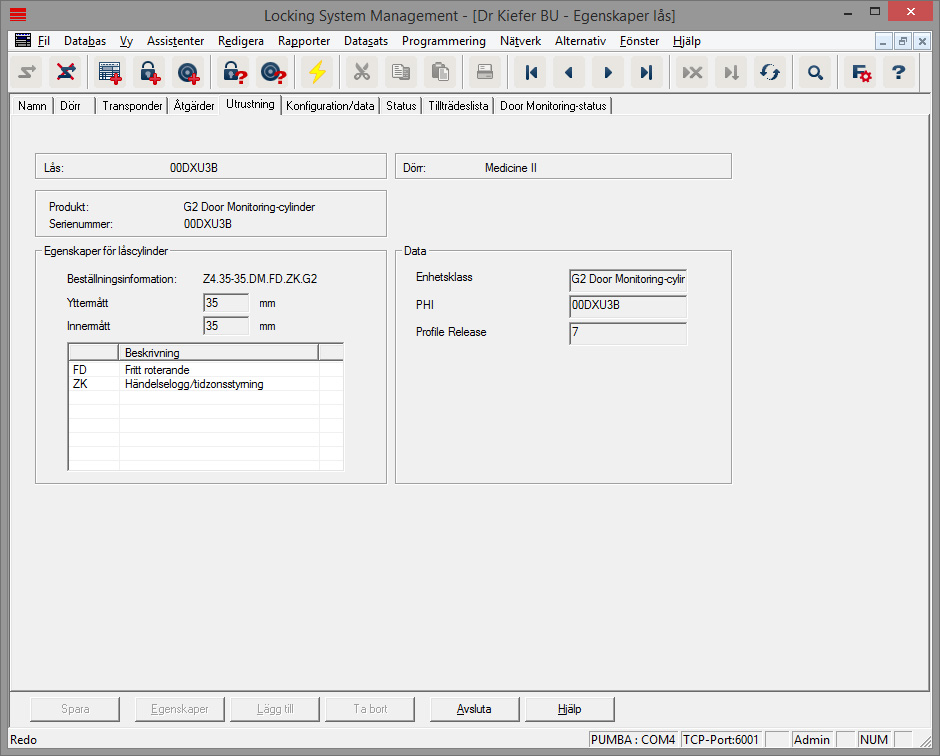
Task: Open the filter settings icon
Action: tap(860, 72)
